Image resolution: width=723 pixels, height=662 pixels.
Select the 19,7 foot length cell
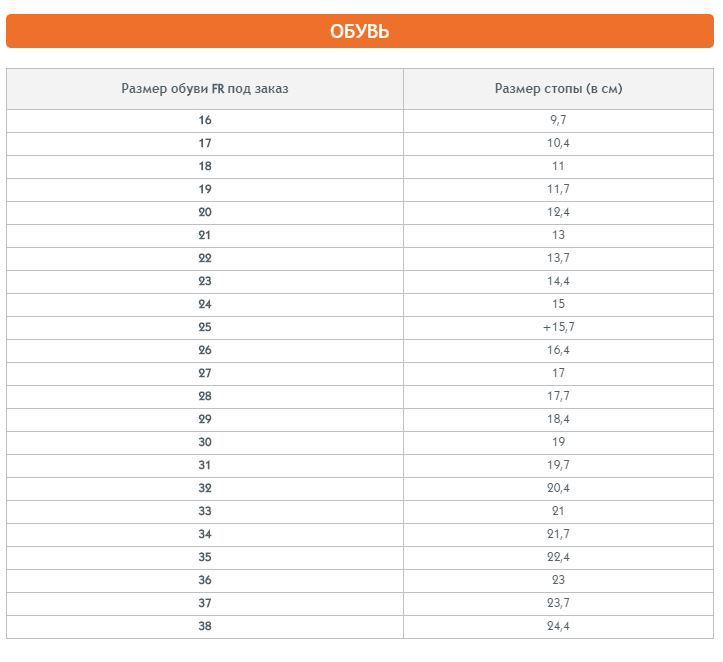558,465
